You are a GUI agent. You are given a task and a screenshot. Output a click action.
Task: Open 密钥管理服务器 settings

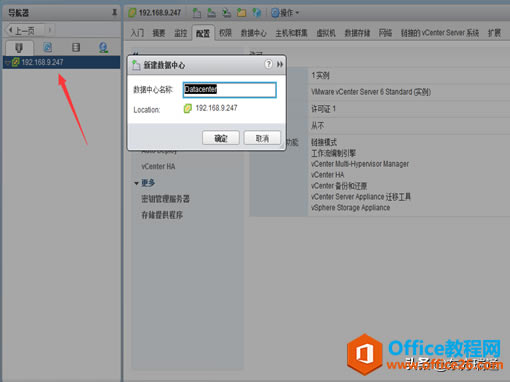point(165,199)
